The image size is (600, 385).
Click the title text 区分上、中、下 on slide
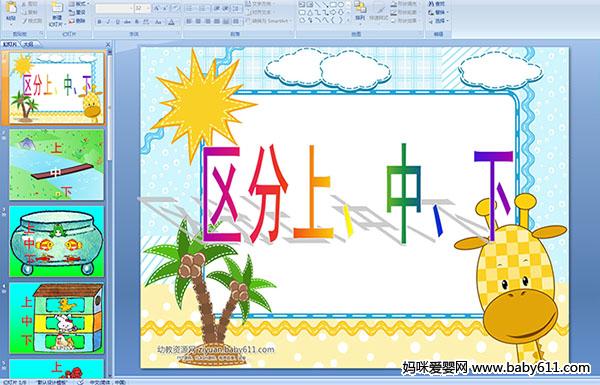pyautogui.click(x=358, y=194)
